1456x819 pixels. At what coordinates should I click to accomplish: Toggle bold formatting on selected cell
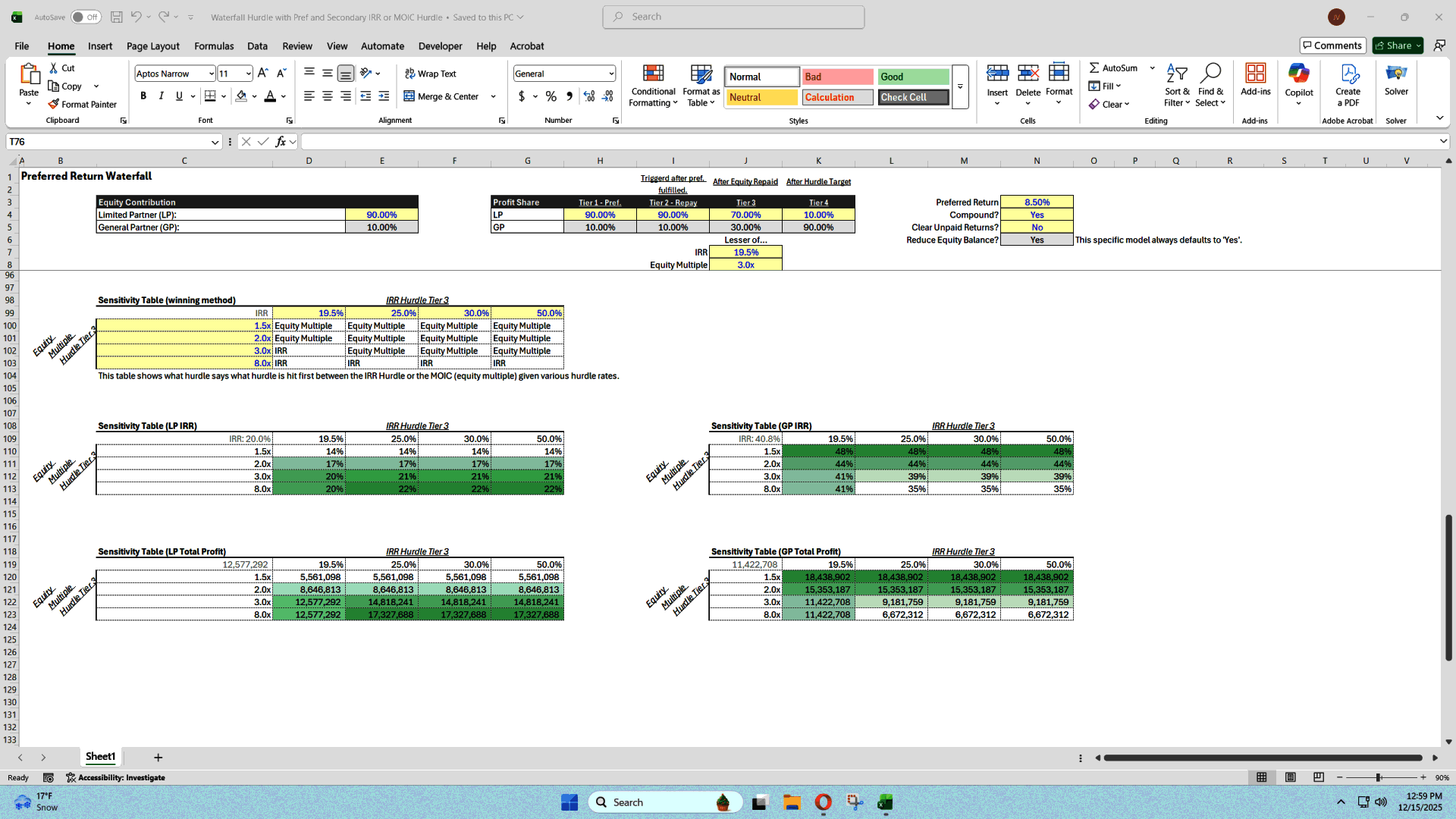pos(143,96)
